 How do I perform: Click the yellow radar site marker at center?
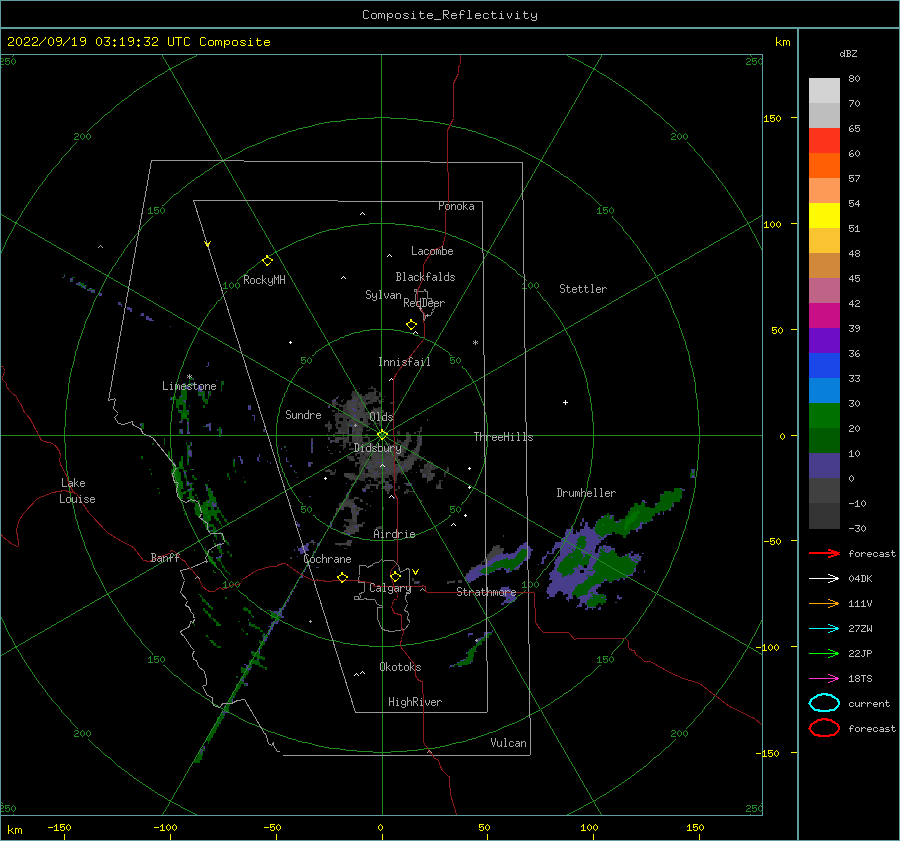tap(382, 435)
